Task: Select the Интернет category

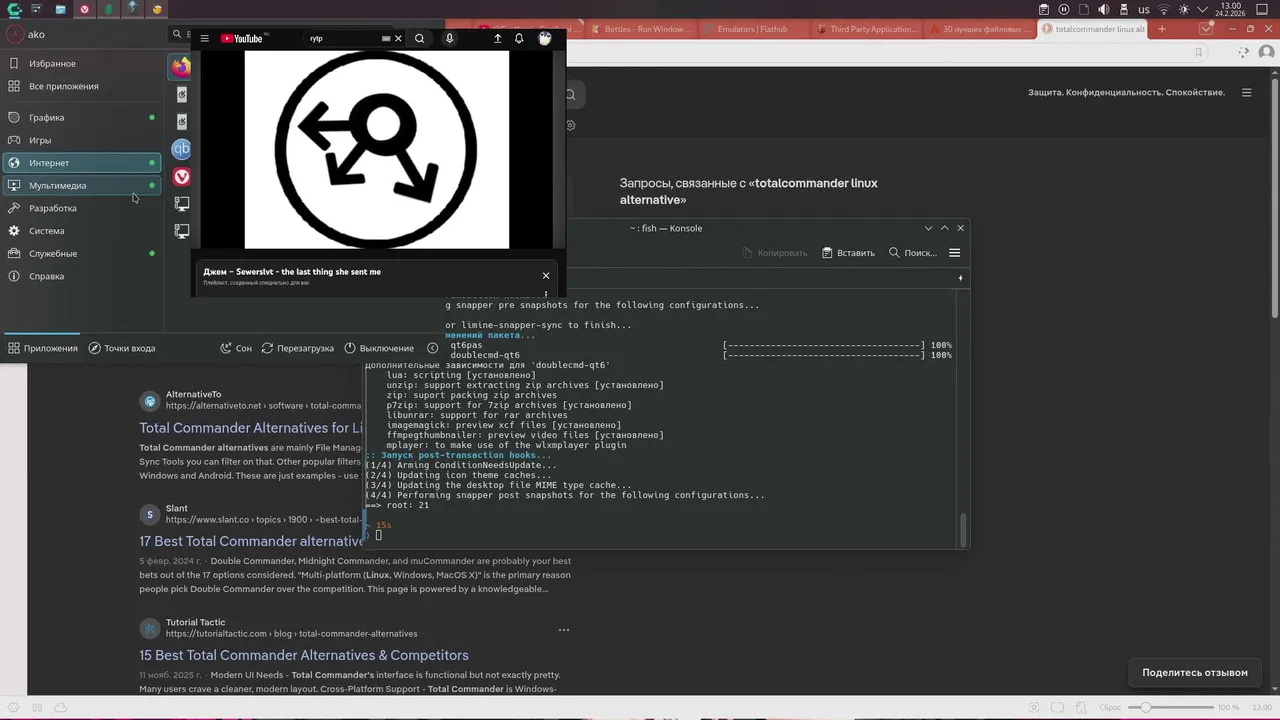Action: [x=80, y=162]
